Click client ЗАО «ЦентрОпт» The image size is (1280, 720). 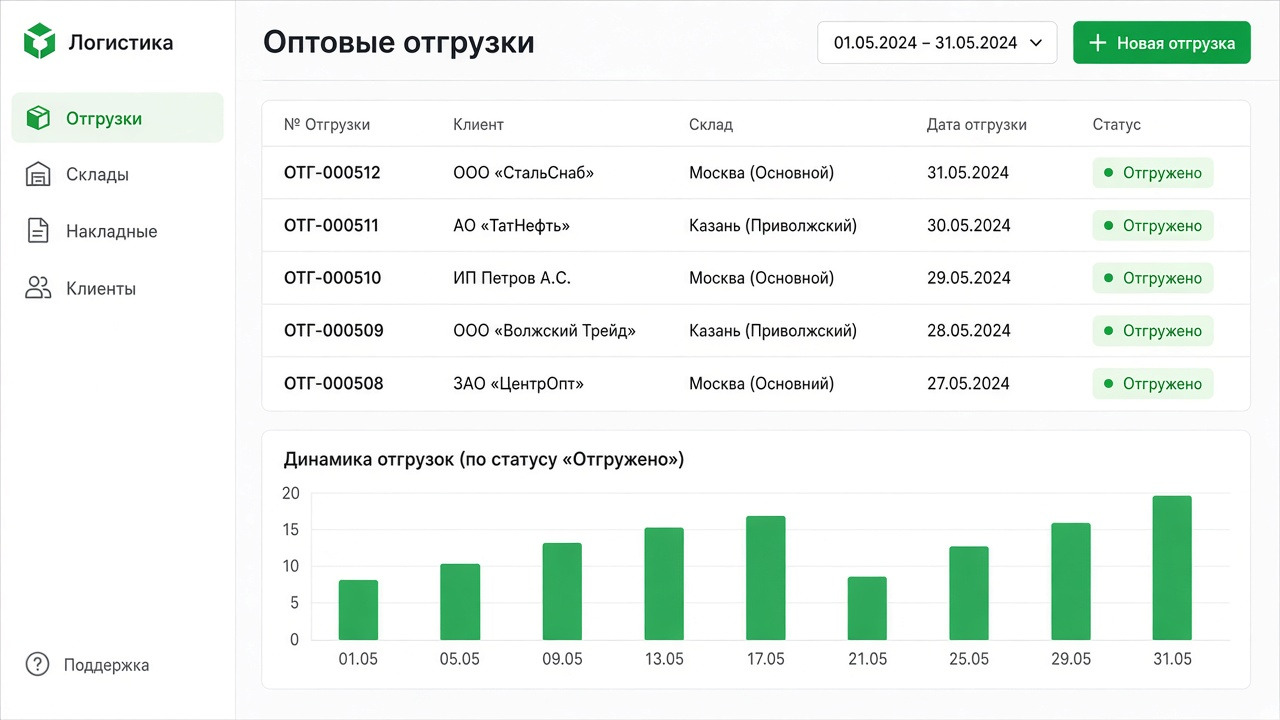tap(518, 384)
